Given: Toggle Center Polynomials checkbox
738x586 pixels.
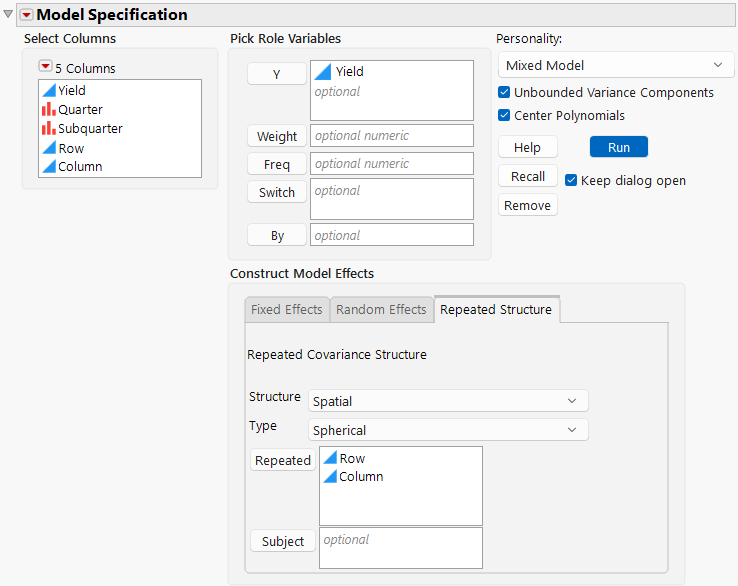Looking at the screenshot, I should point(504,115).
